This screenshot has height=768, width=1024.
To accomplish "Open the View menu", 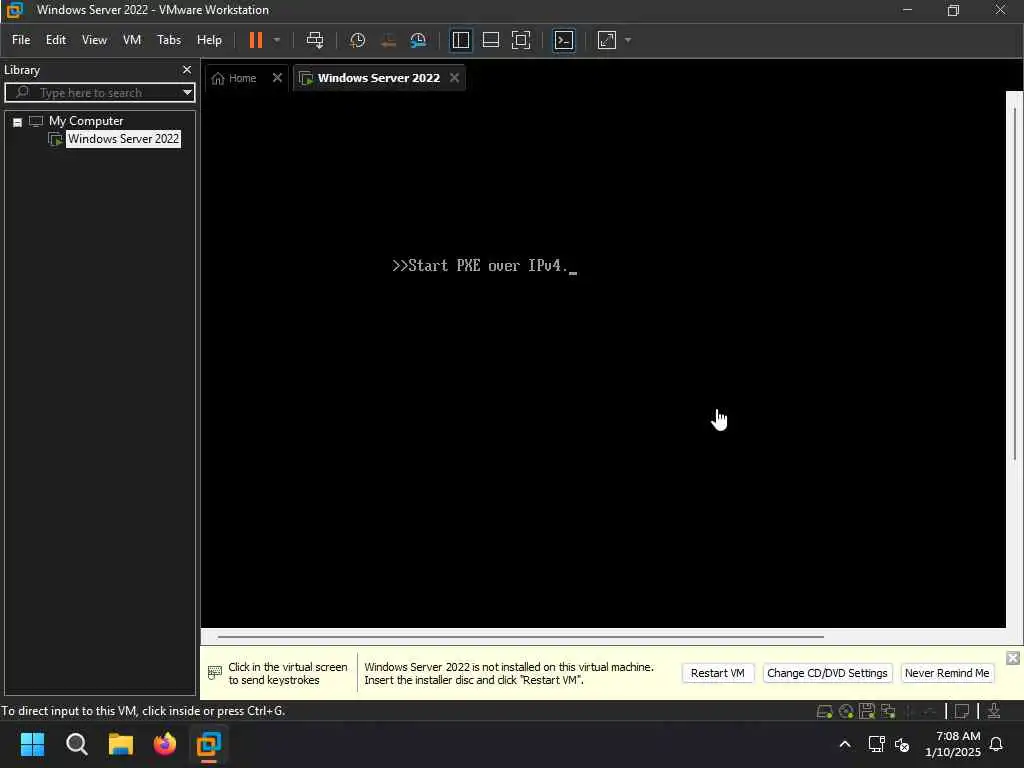I will point(94,40).
